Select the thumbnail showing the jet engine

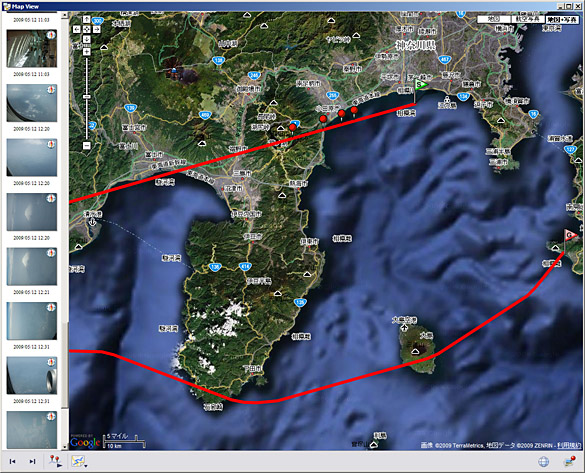pyautogui.click(x=32, y=375)
